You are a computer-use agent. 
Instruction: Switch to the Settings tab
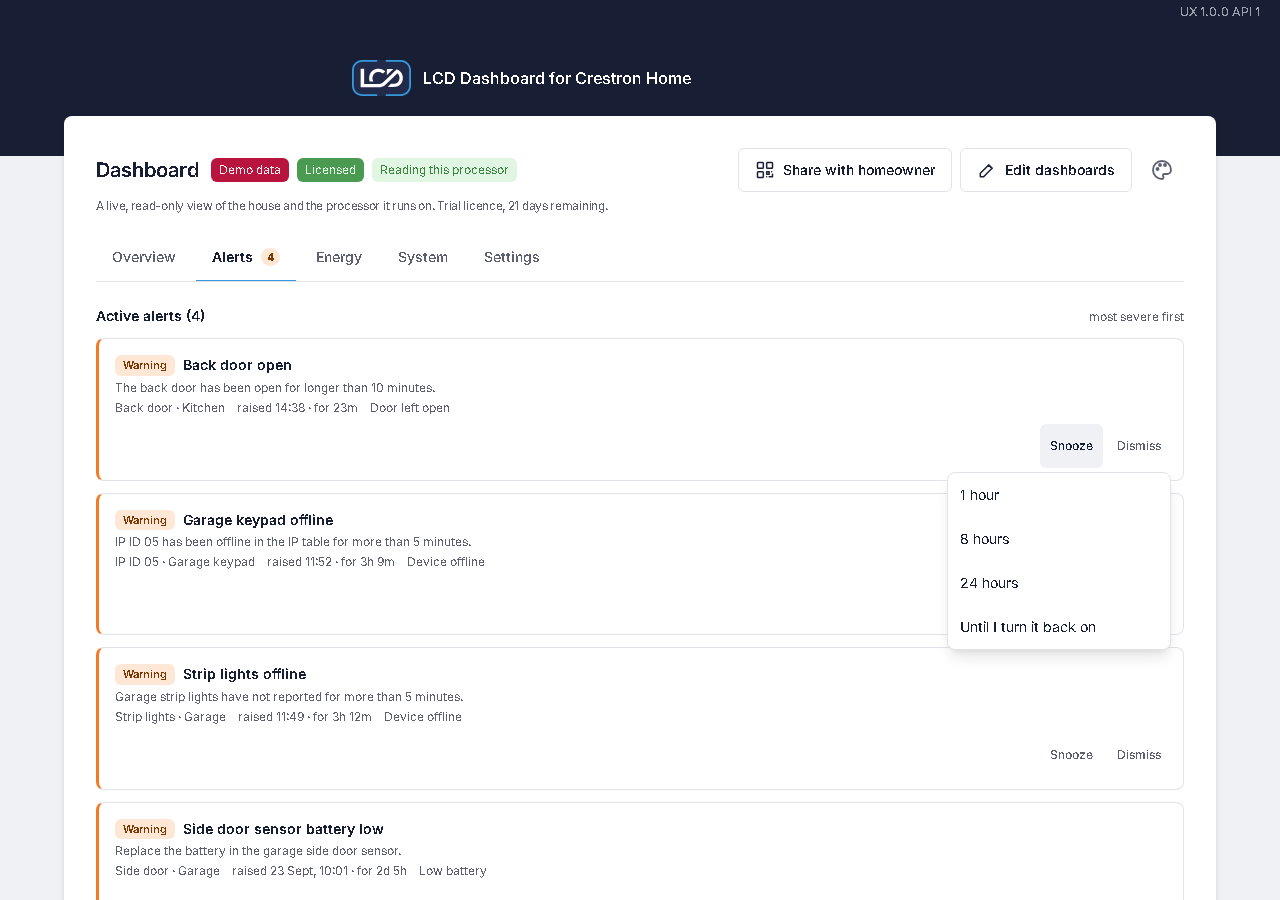coord(512,257)
